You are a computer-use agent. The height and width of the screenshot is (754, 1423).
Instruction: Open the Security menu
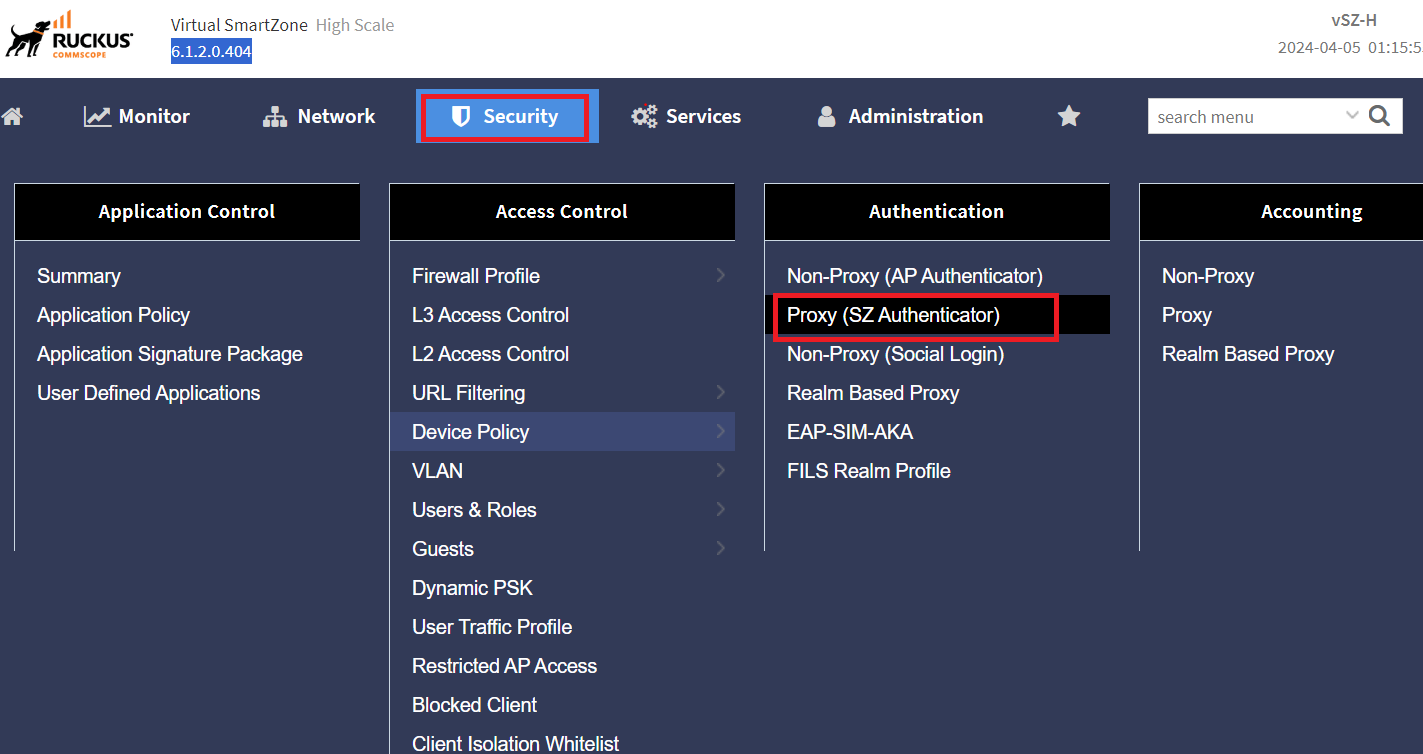[x=505, y=117]
